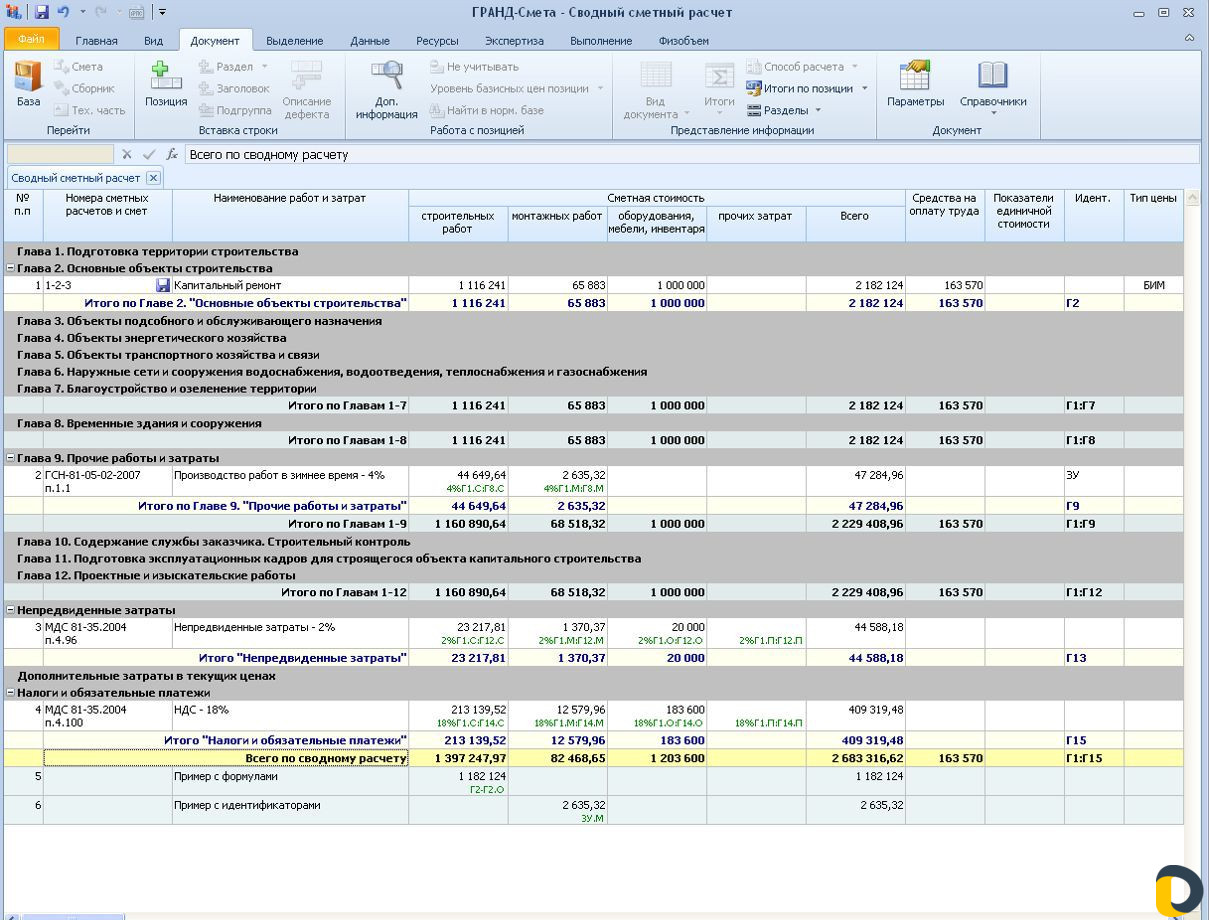Switch to the Ресурсы ribbon tab
The width and height of the screenshot is (1209, 920).
pyautogui.click(x=437, y=41)
